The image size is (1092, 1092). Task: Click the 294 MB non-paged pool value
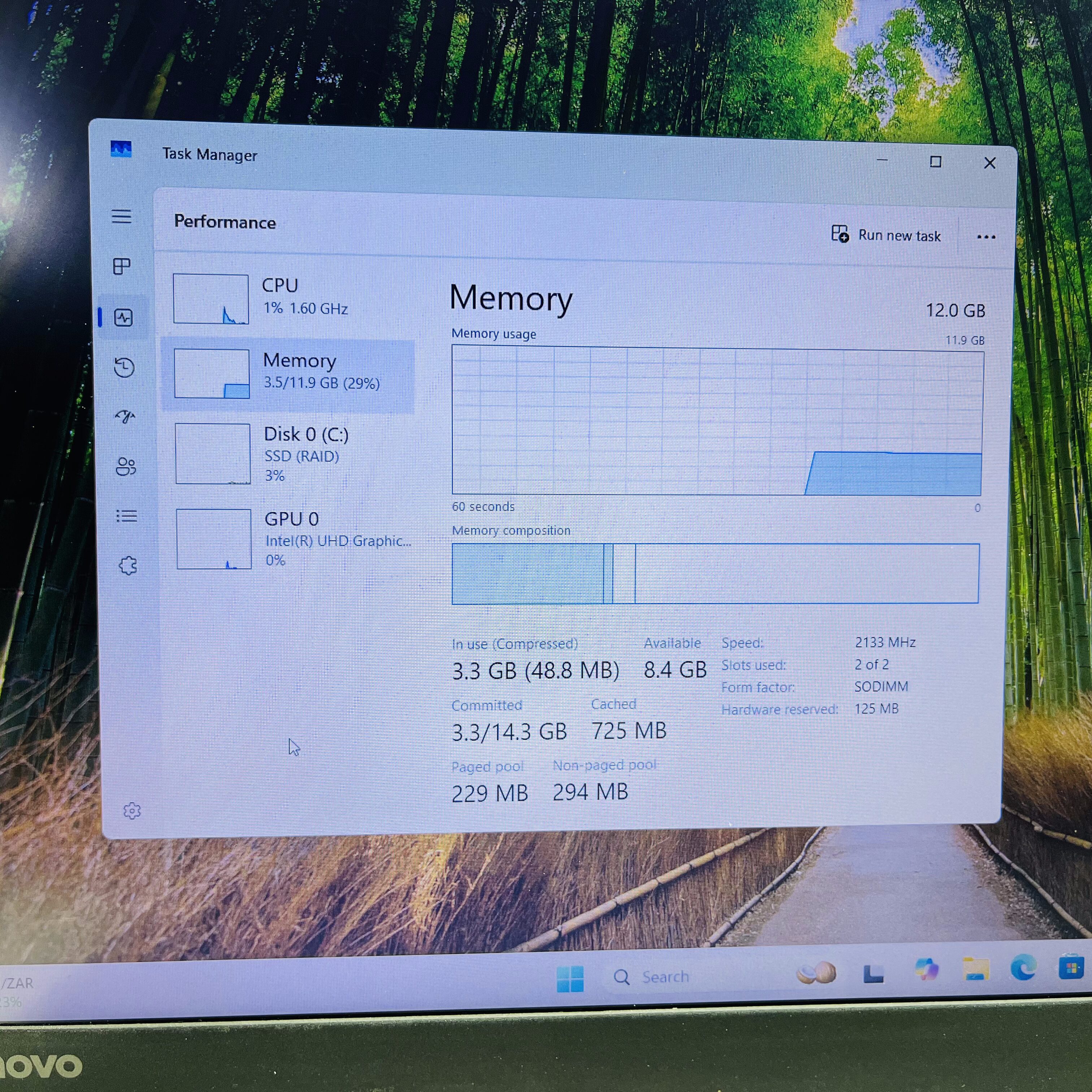pos(591,792)
